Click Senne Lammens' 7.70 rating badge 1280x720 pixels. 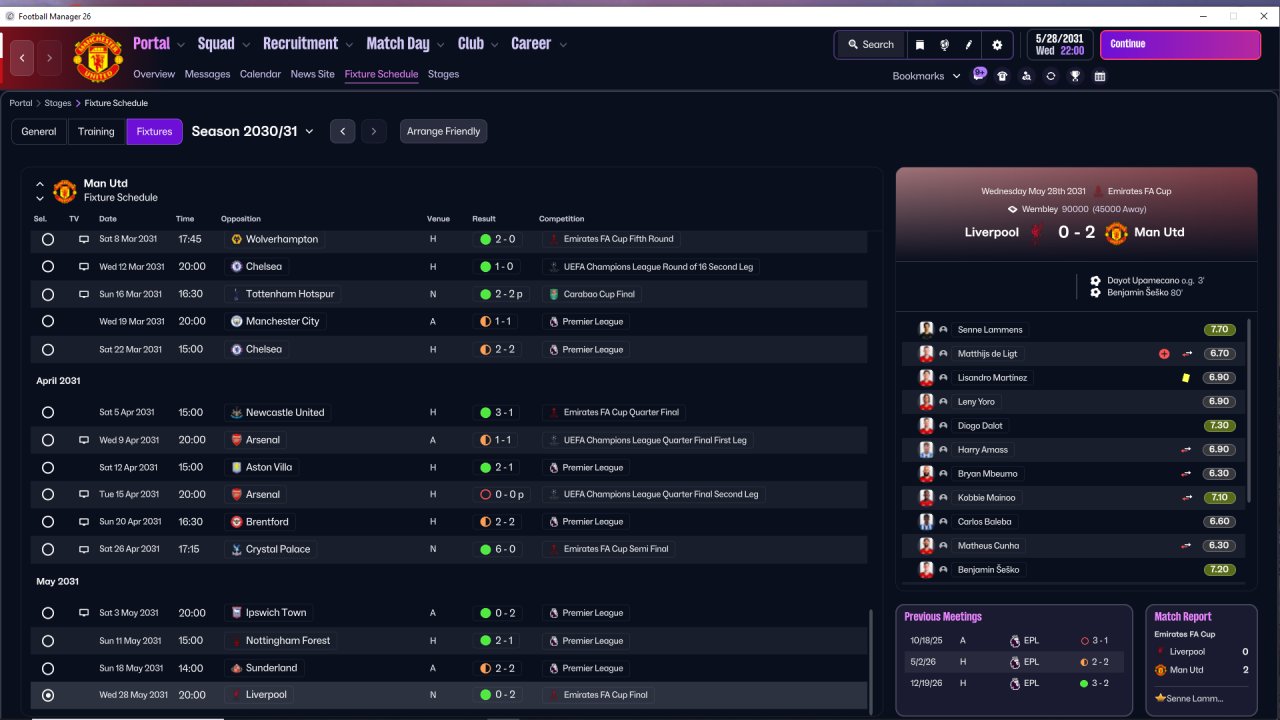tap(1219, 330)
